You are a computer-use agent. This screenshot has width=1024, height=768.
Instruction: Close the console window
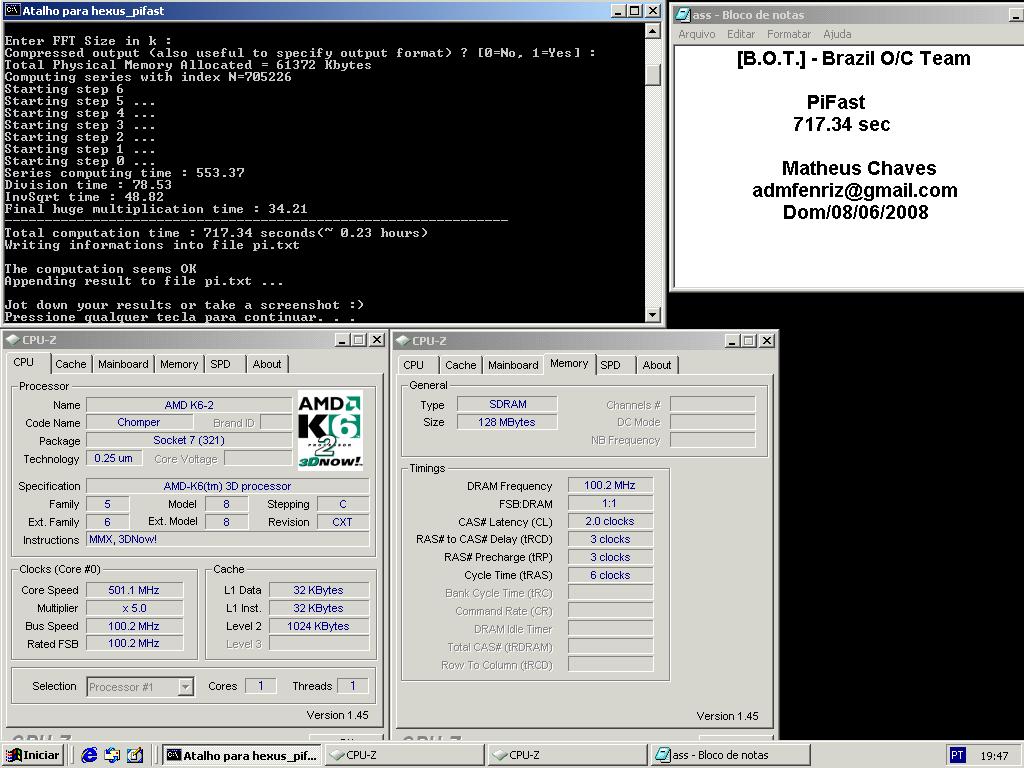652,10
